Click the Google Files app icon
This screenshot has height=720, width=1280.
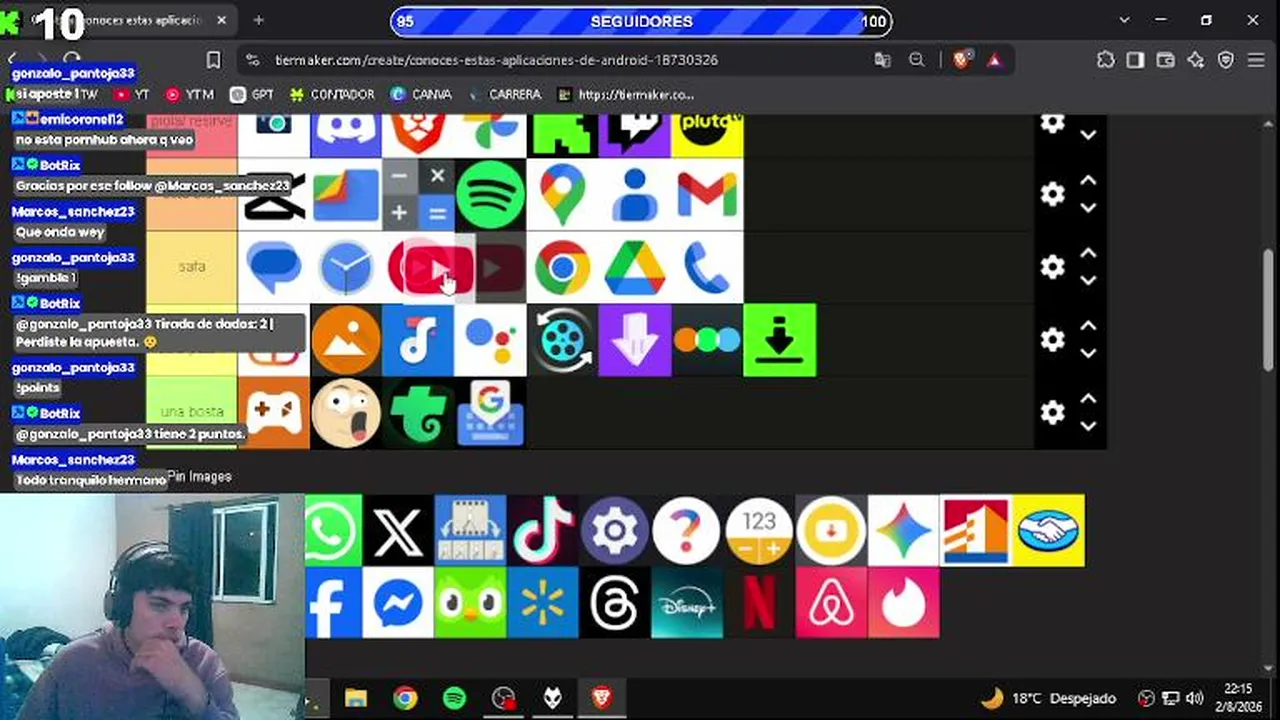point(346,195)
